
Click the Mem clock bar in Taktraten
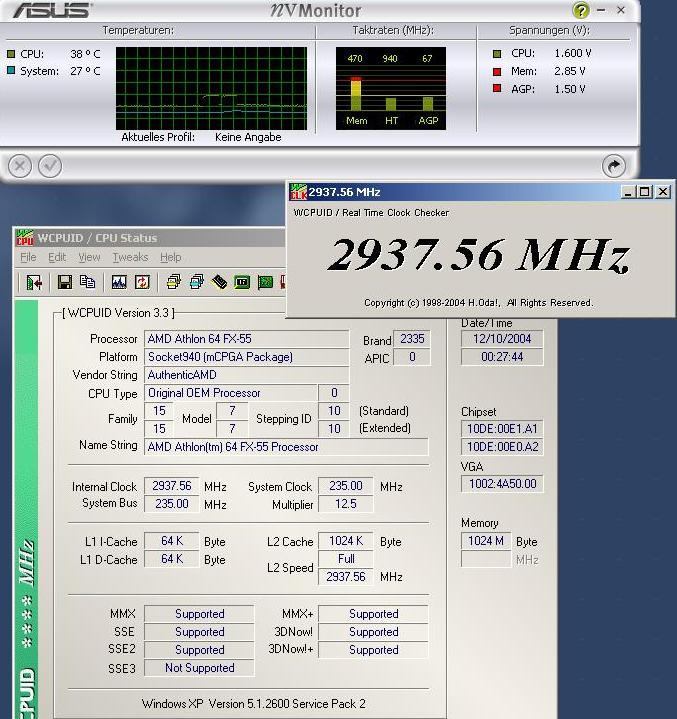tap(356, 94)
